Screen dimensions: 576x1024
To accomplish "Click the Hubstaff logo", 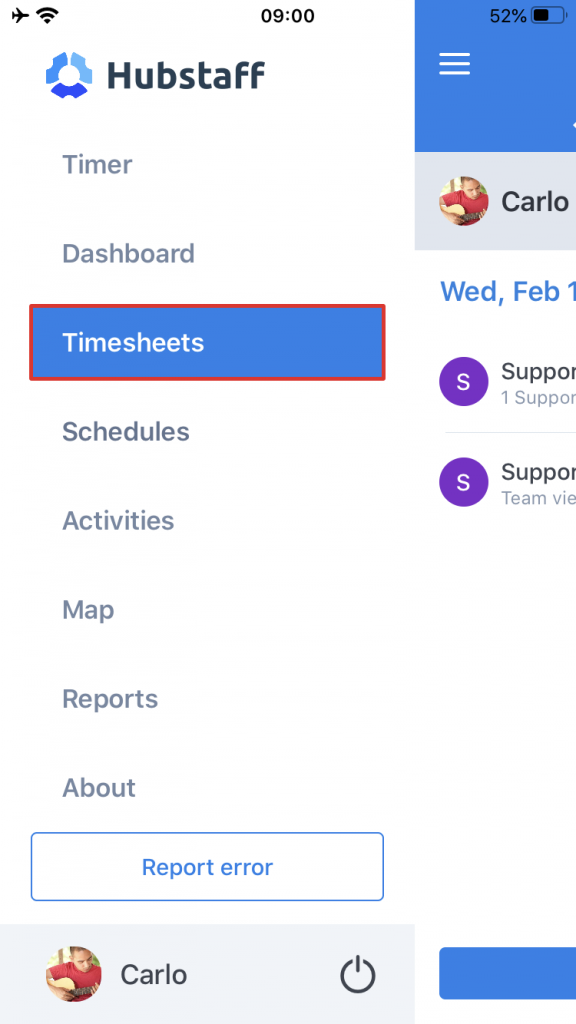I will (x=155, y=75).
